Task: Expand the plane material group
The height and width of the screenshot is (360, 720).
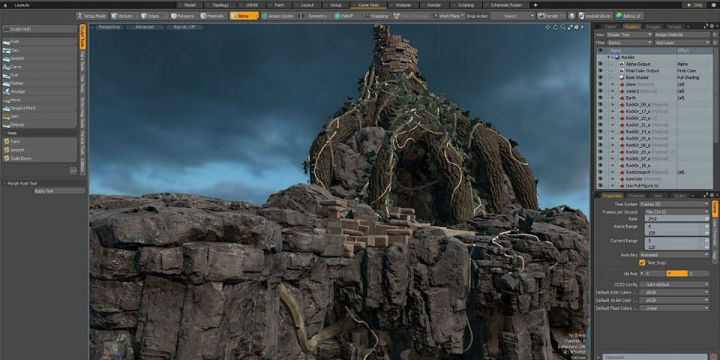Action: tap(613, 84)
